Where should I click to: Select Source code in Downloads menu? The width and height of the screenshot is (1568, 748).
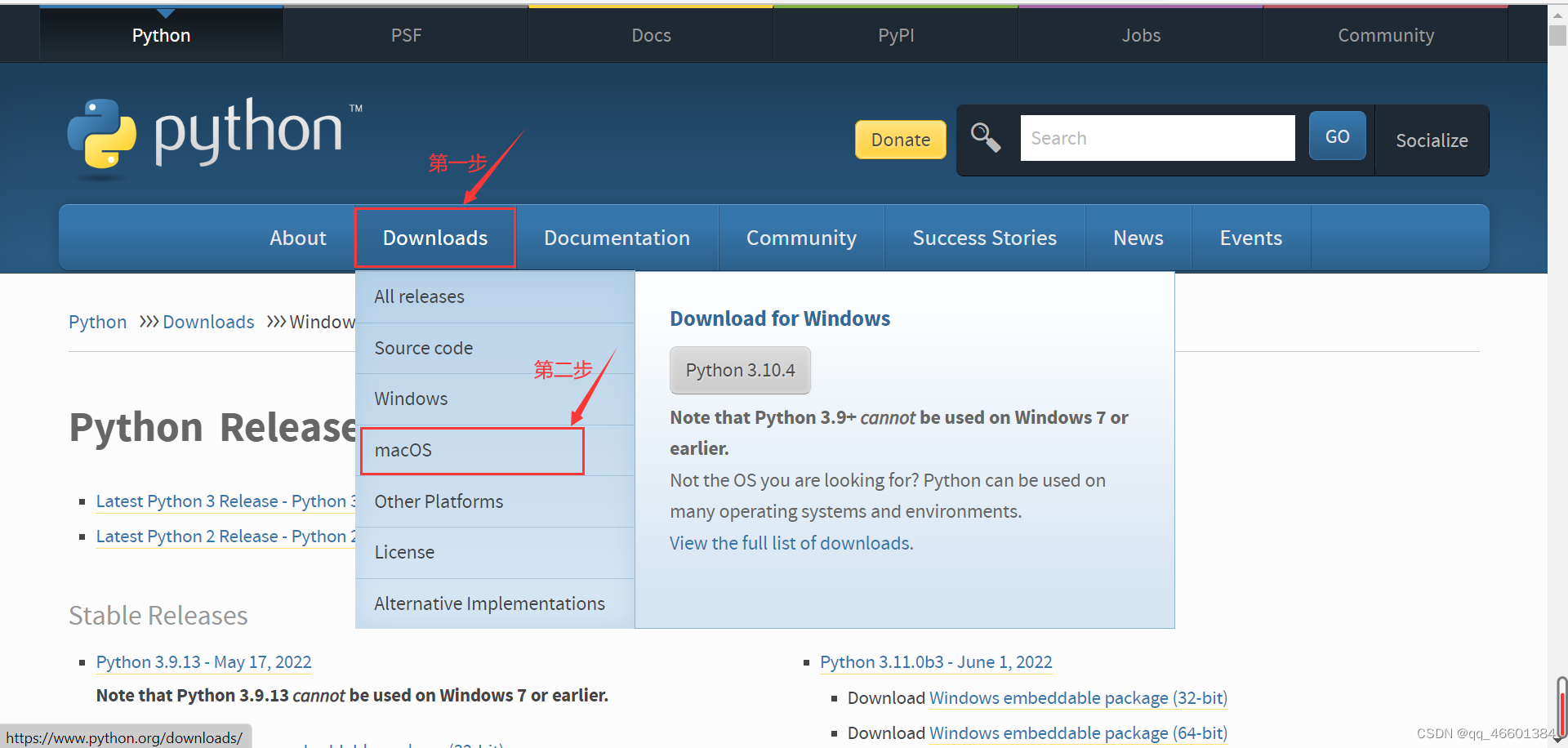point(495,348)
